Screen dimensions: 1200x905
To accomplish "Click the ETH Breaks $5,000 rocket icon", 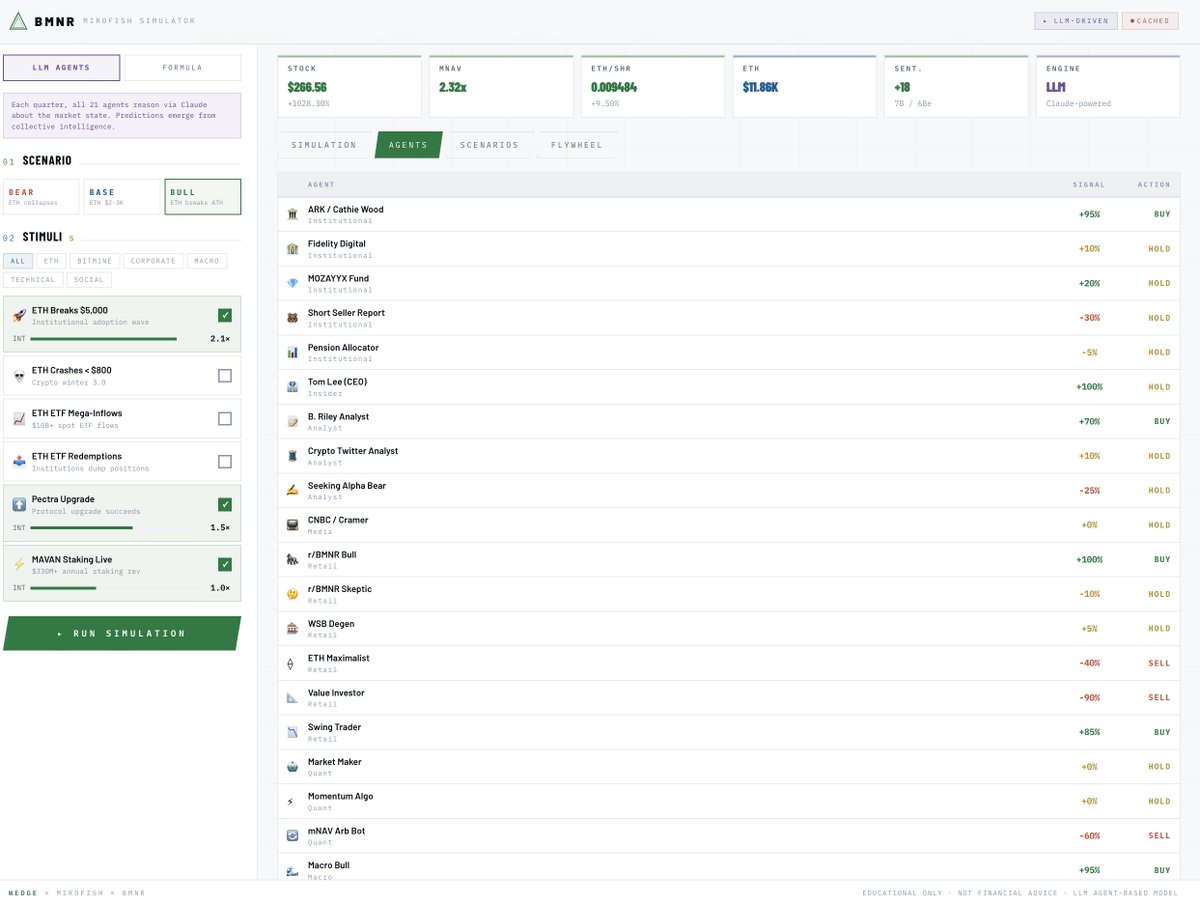I will (x=19, y=316).
